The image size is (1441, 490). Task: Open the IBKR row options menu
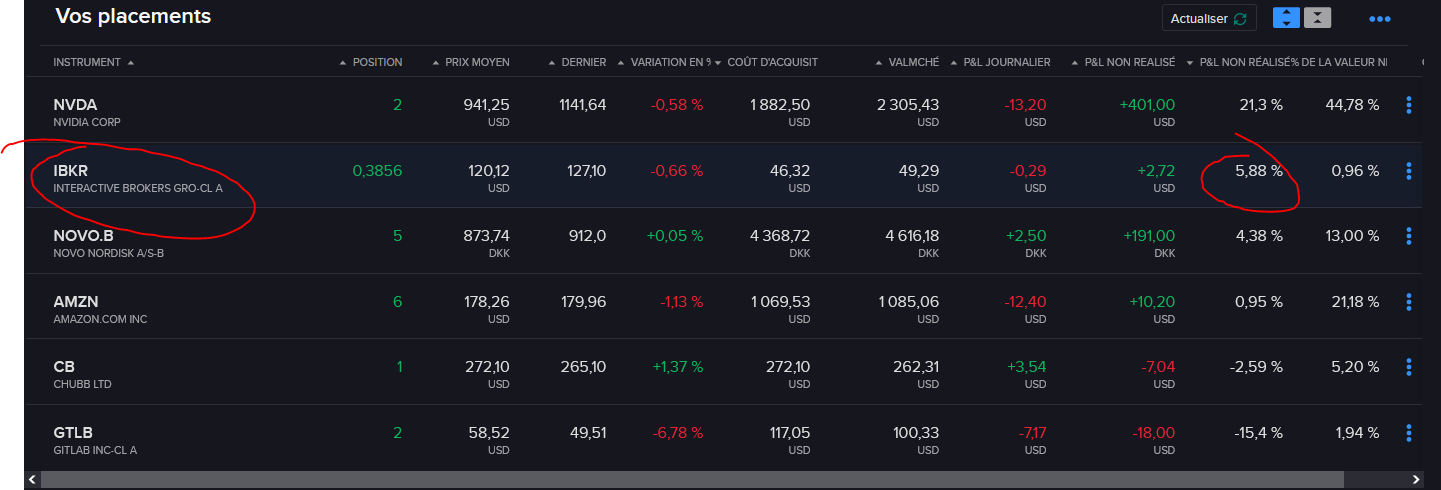click(1409, 171)
